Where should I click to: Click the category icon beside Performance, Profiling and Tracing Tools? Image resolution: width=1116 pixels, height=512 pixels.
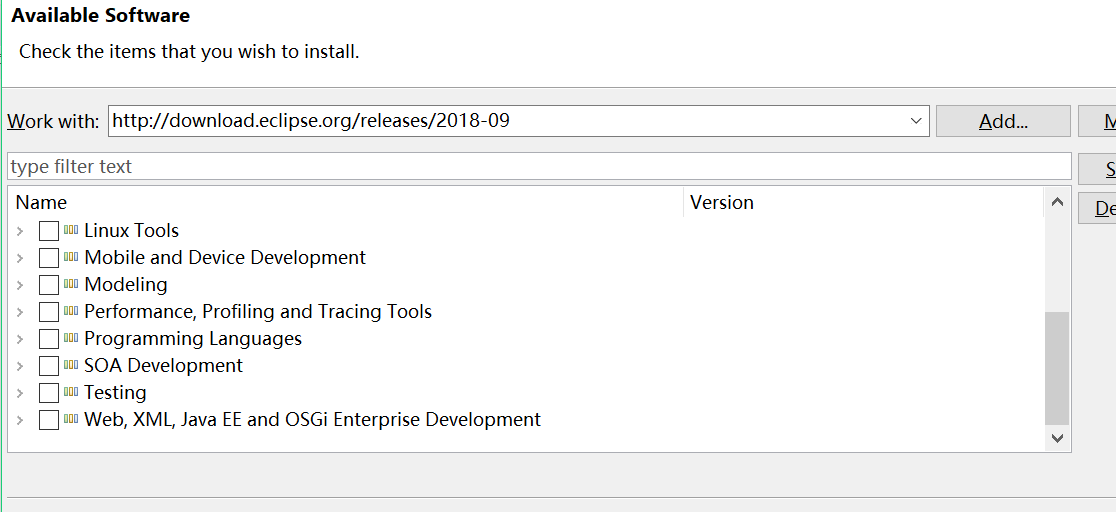pyautogui.click(x=70, y=311)
